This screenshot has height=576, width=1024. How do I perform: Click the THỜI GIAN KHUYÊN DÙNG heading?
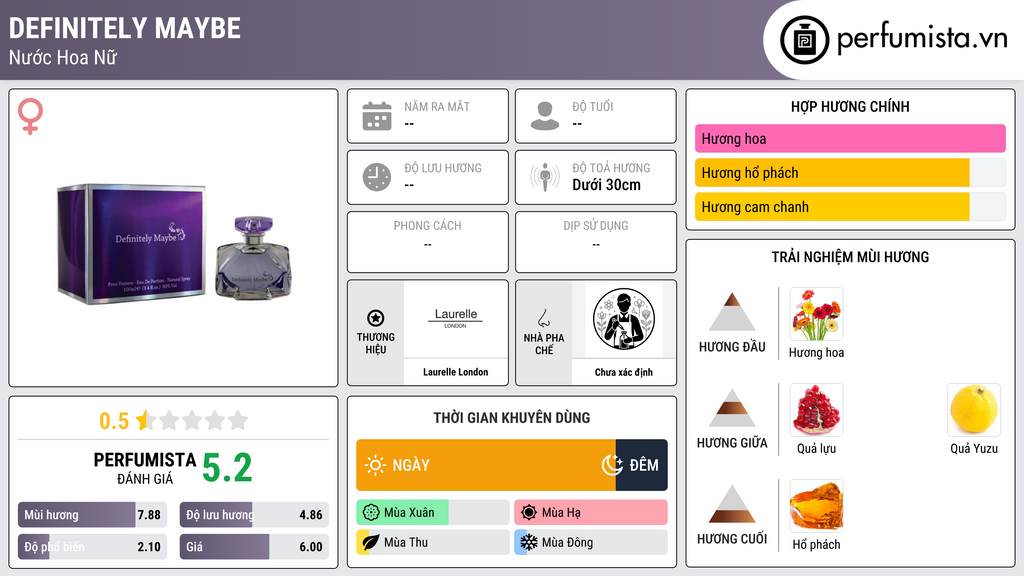511,418
